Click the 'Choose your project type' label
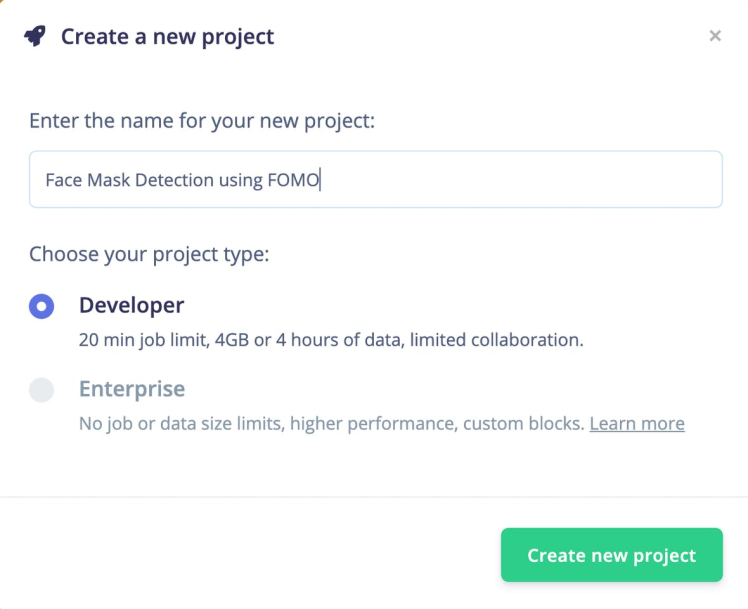Screen dimensions: 748x609 149,254
